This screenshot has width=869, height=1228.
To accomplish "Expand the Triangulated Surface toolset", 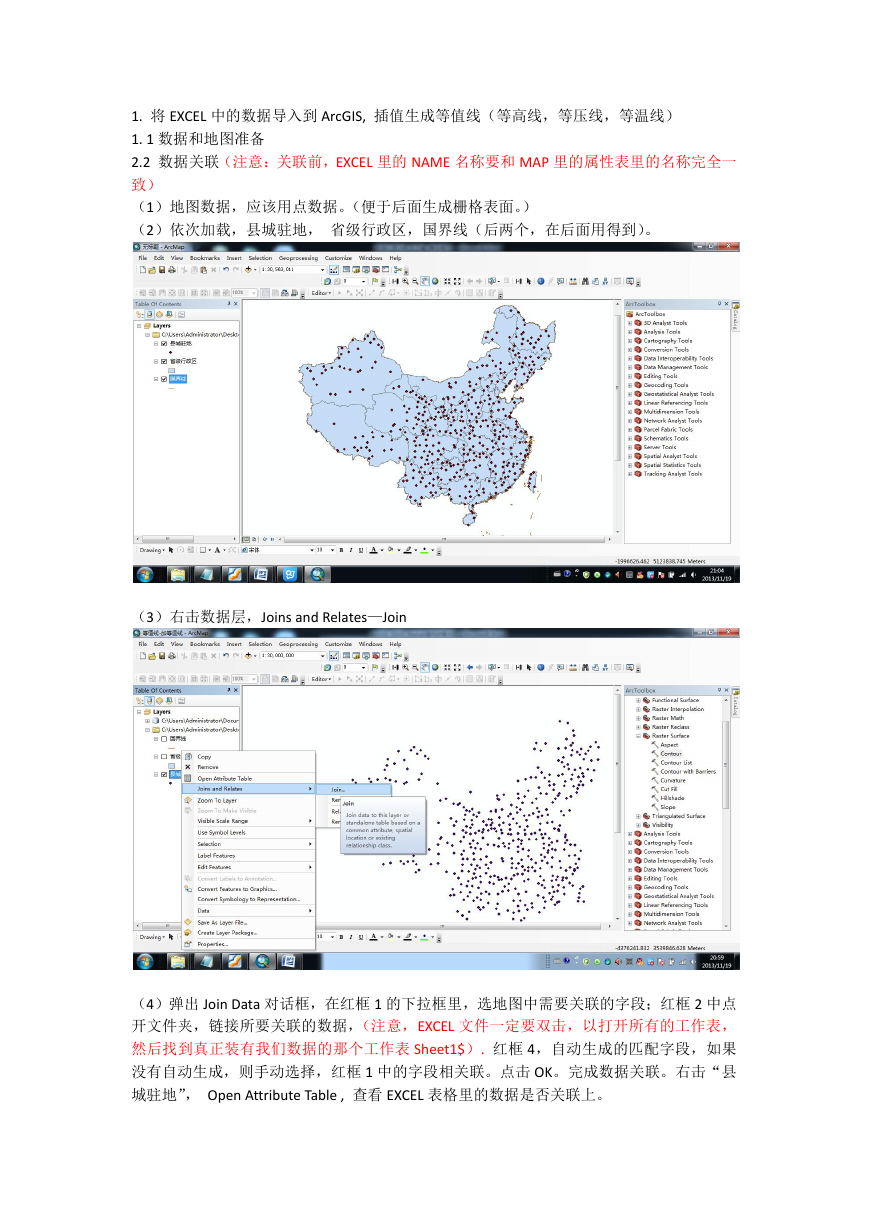I will 638,816.
